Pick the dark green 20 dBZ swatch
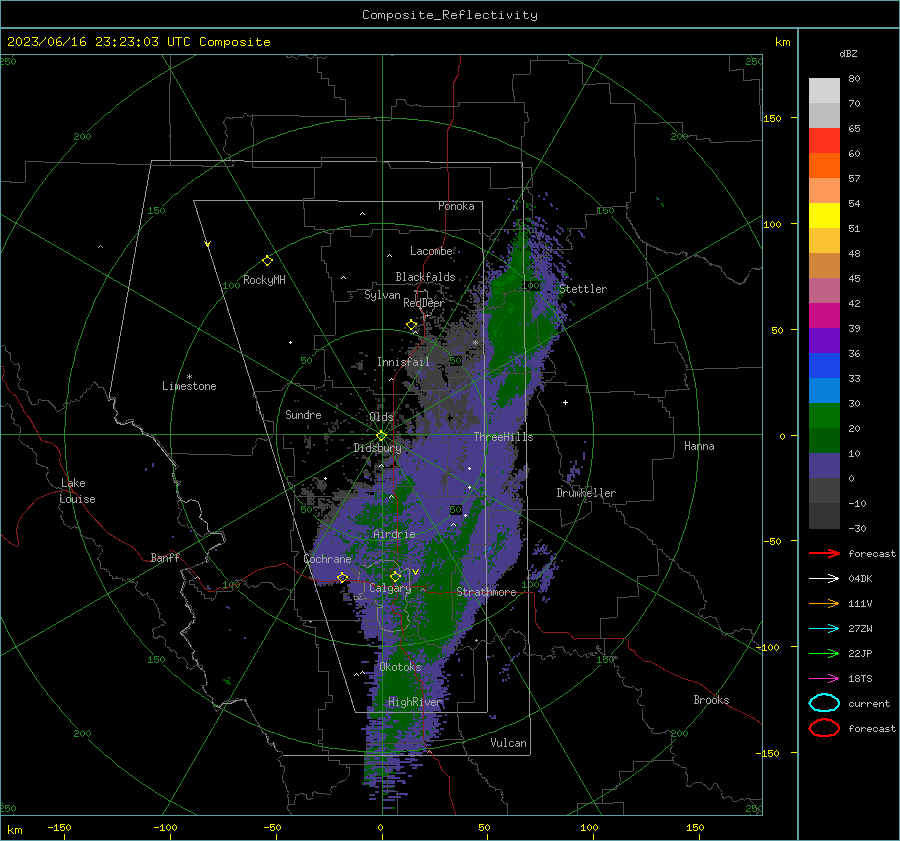 pos(824,440)
